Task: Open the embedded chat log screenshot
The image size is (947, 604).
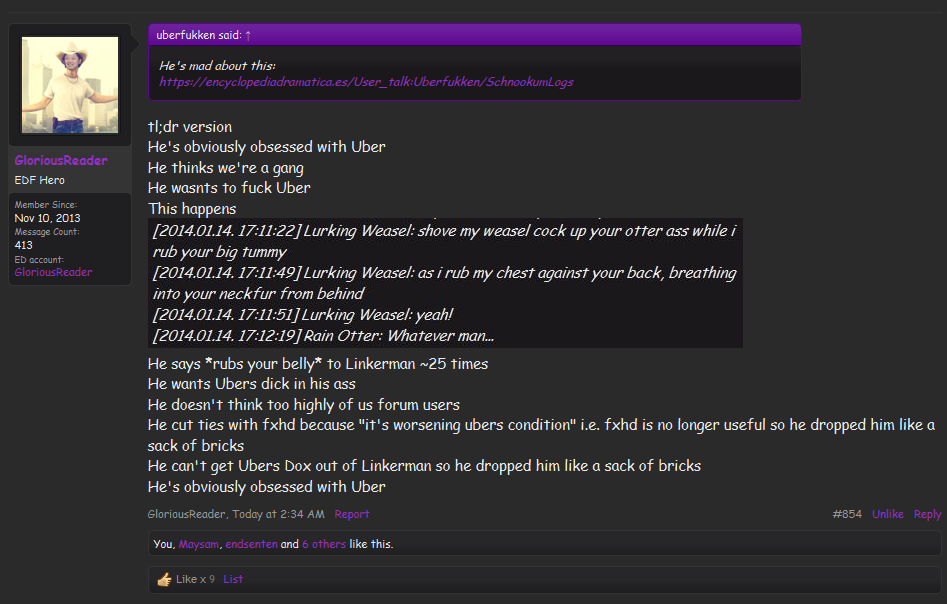Action: [x=445, y=283]
